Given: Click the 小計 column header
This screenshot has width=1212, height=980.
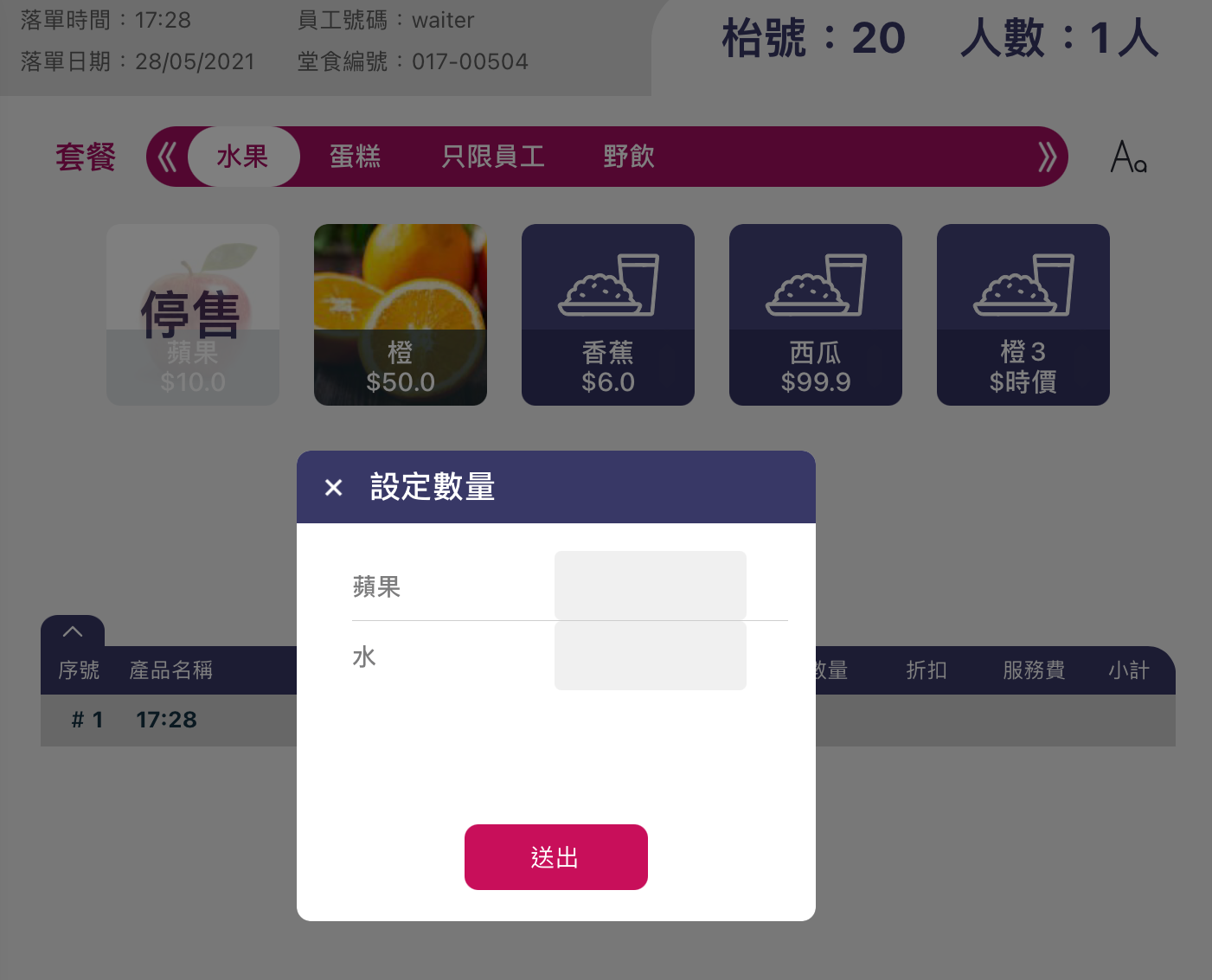Looking at the screenshot, I should 1128,670.
